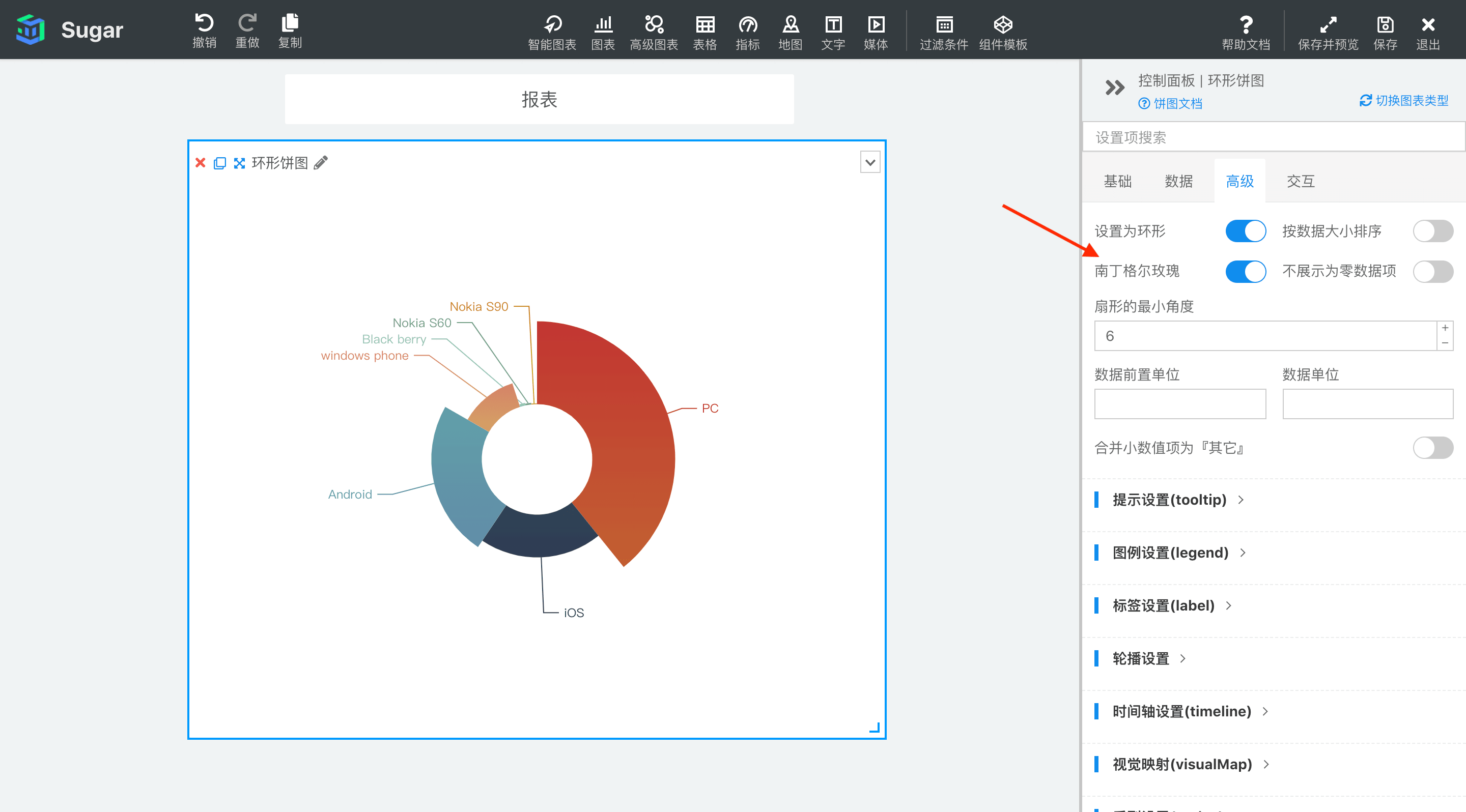Click the 报表 report title
Image resolution: width=1466 pixels, height=812 pixels.
point(539,100)
